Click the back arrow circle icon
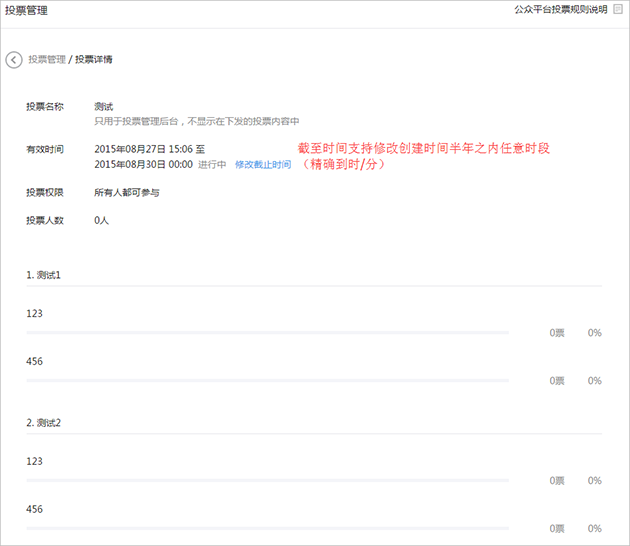 14,60
